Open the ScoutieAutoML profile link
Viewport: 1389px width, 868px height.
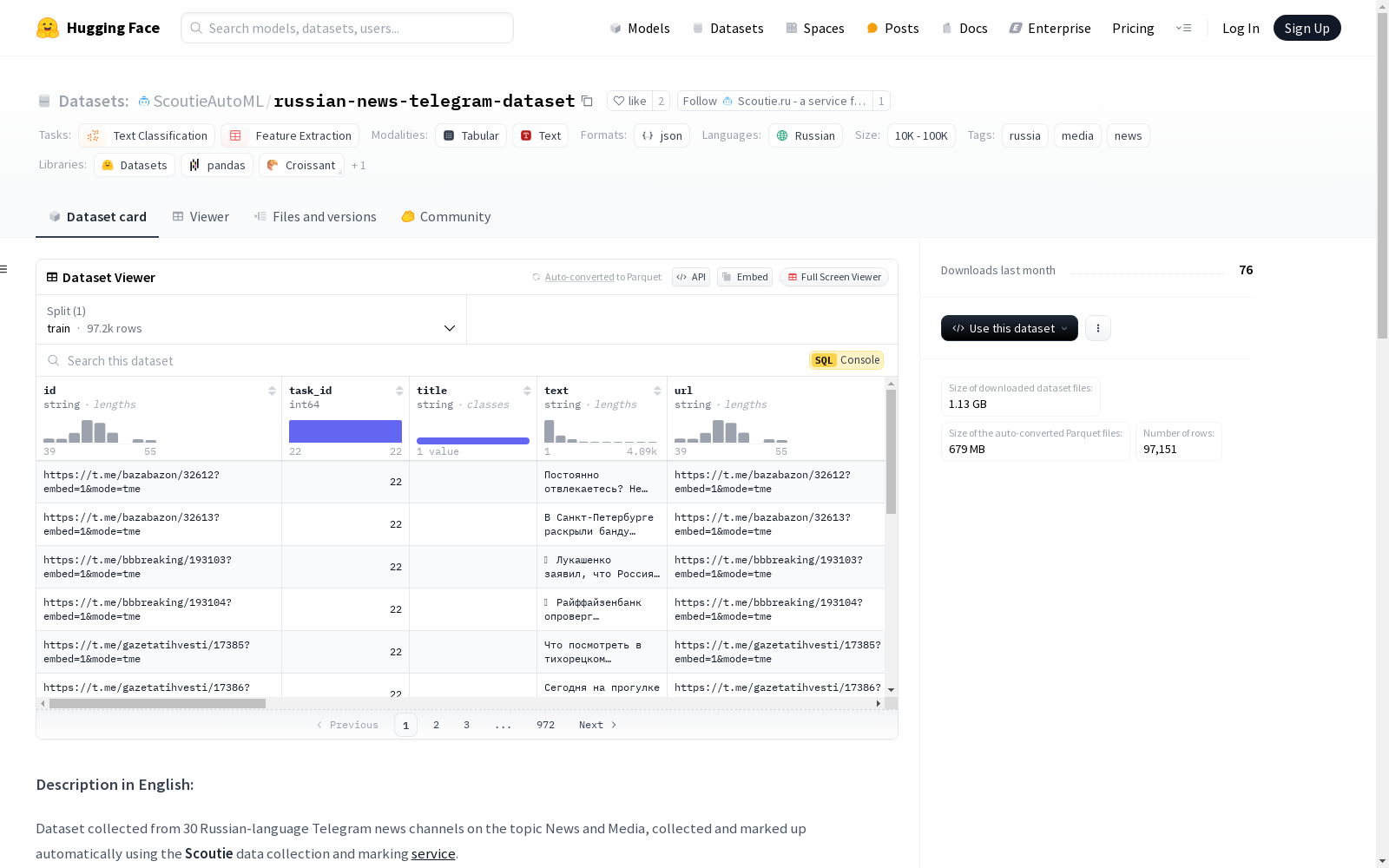(x=208, y=101)
